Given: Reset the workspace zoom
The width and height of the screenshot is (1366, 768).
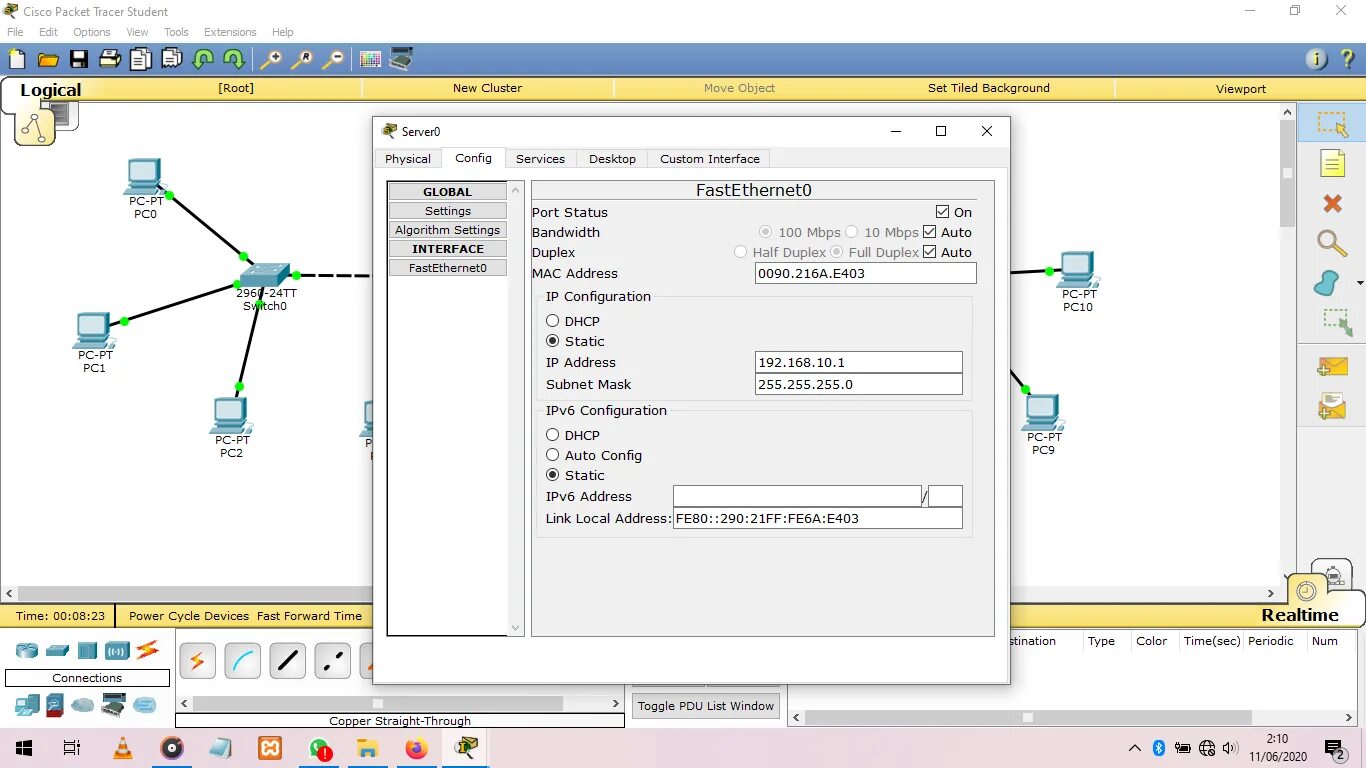Looking at the screenshot, I should [x=301, y=59].
